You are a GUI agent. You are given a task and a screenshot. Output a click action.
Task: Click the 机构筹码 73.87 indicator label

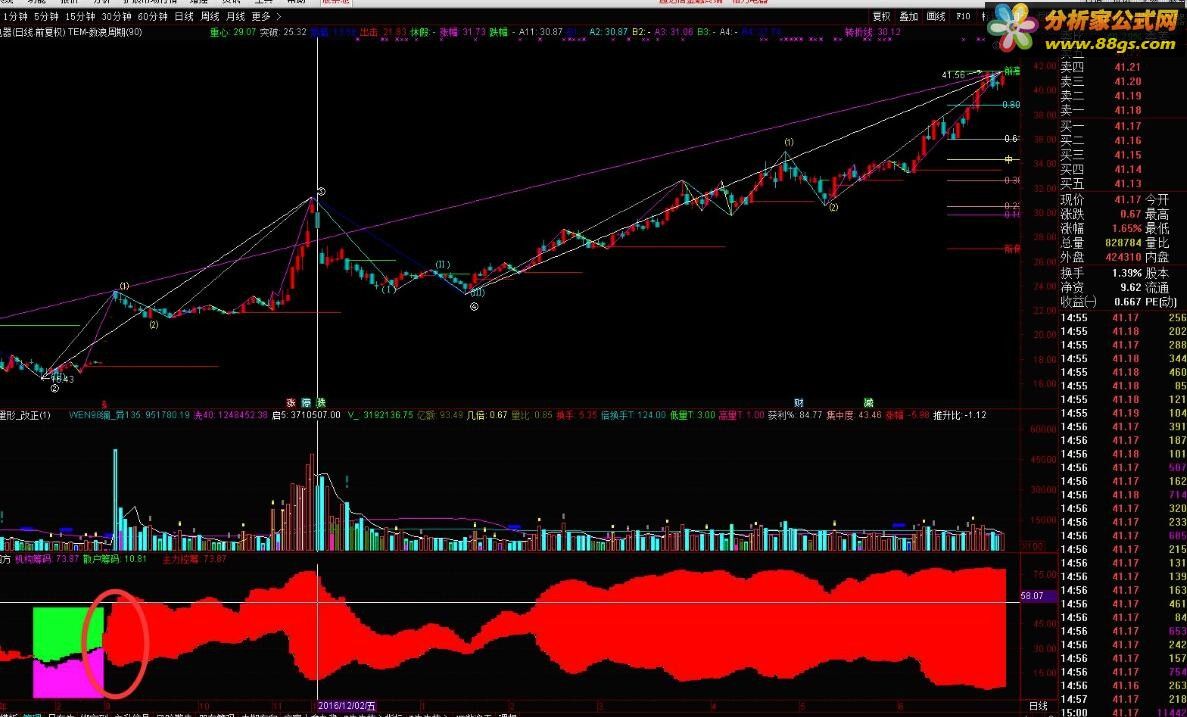47,559
